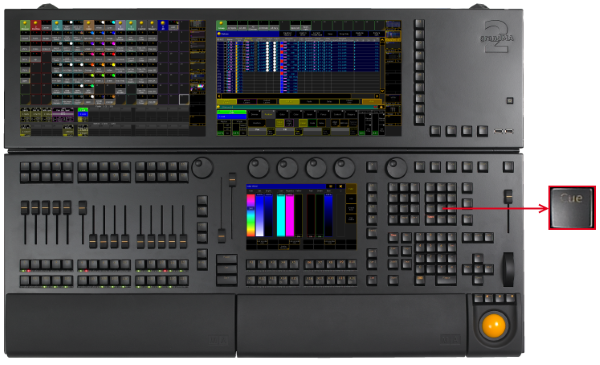Click the small square button below the grandMA2 logo
Image resolution: width=600 pixels, height=365 pixels.
[510, 101]
